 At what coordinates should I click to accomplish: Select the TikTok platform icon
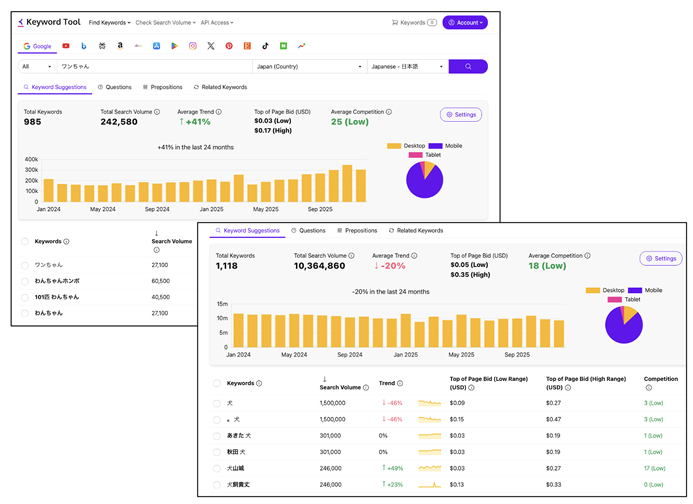click(265, 46)
